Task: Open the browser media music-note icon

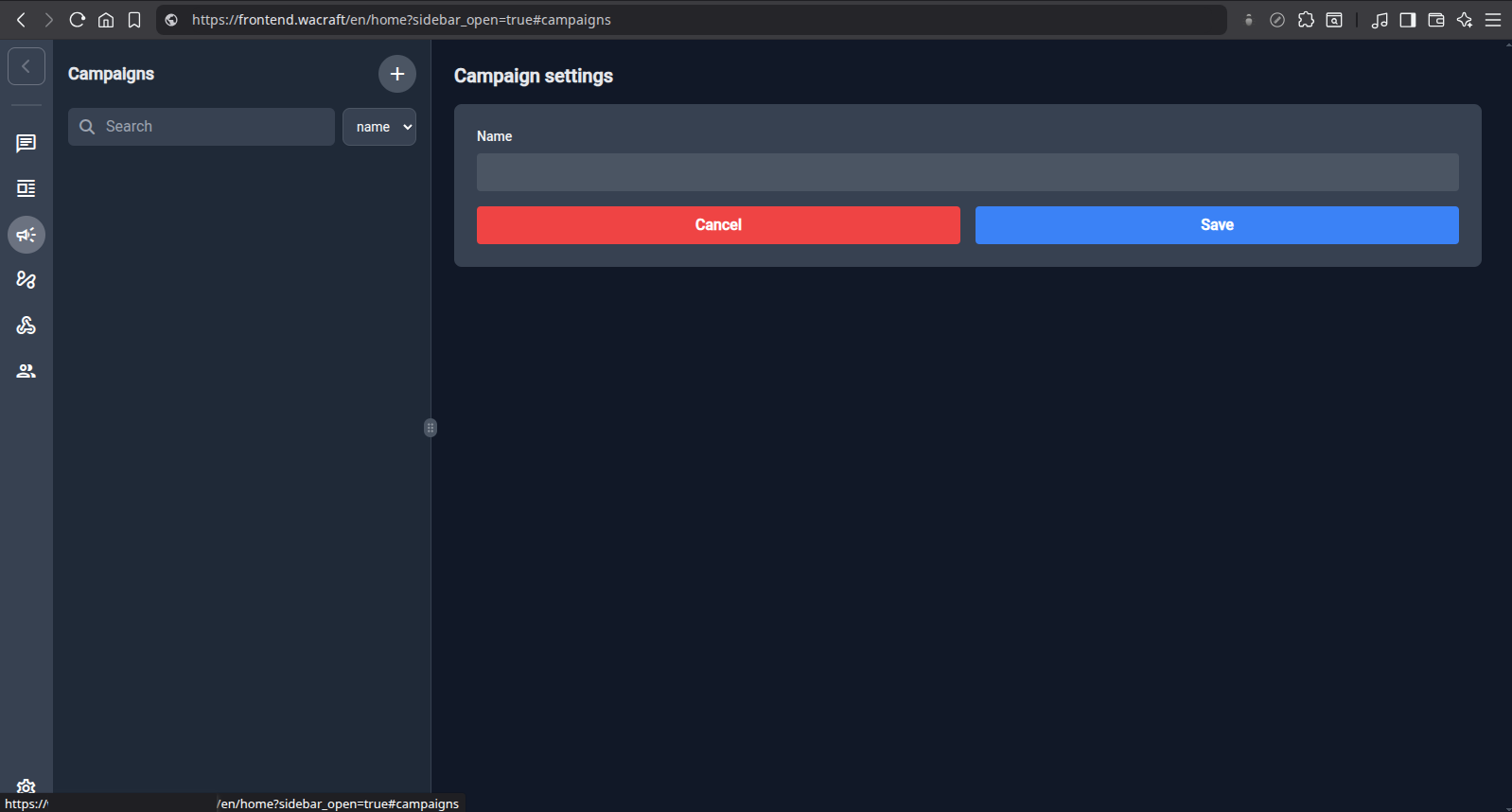Action: point(1380,20)
